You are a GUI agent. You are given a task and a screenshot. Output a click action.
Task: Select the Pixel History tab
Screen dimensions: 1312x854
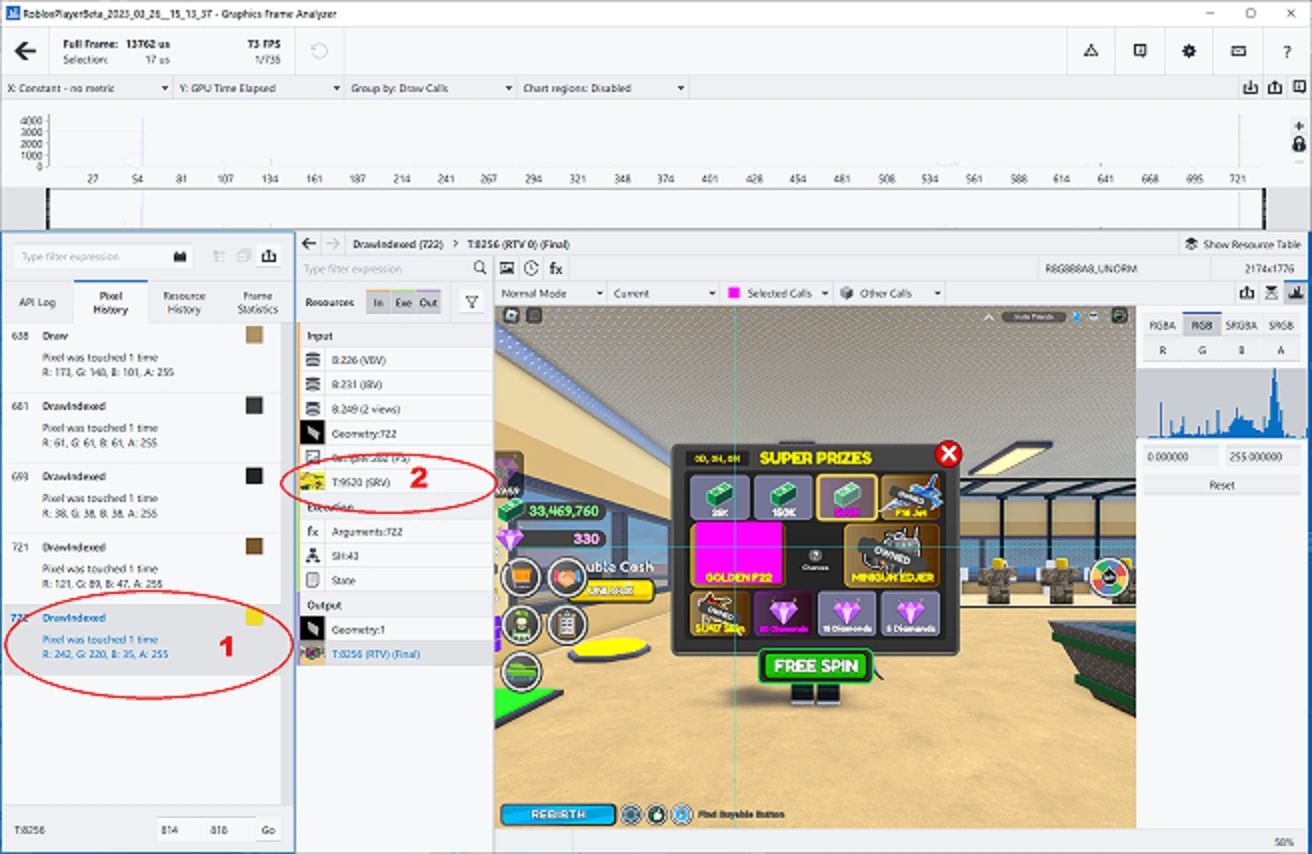[110, 302]
